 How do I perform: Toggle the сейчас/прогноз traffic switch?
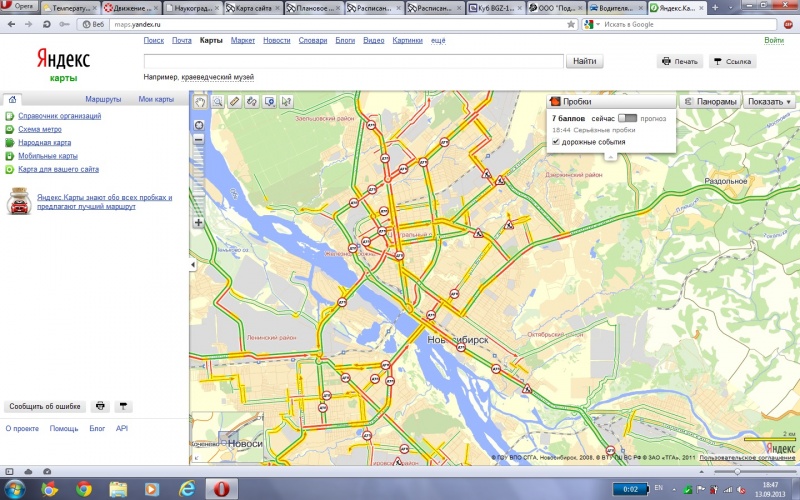click(627, 118)
